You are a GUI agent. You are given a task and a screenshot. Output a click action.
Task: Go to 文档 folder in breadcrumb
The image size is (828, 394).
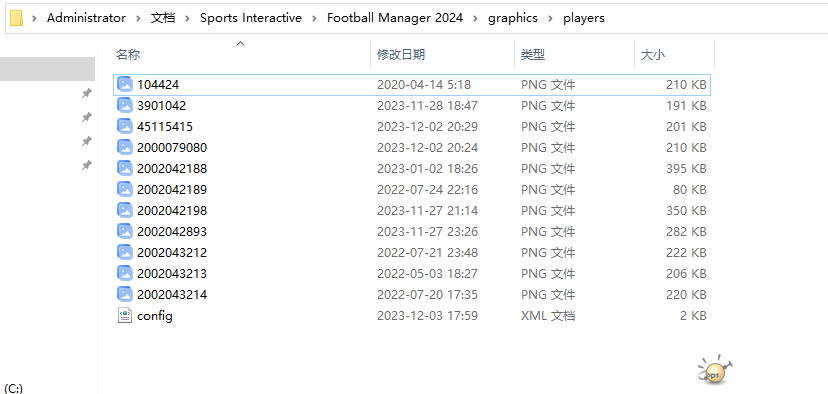tap(163, 18)
